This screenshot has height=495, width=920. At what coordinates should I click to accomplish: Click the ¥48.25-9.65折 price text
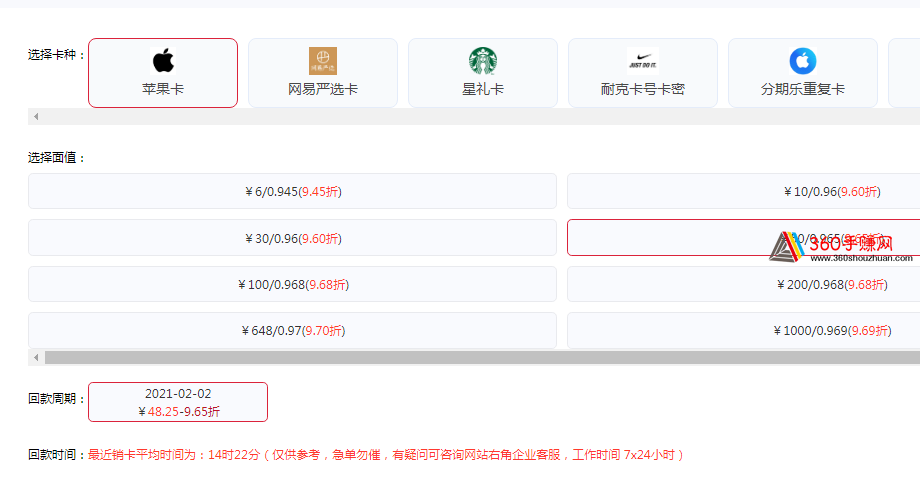tap(179, 411)
